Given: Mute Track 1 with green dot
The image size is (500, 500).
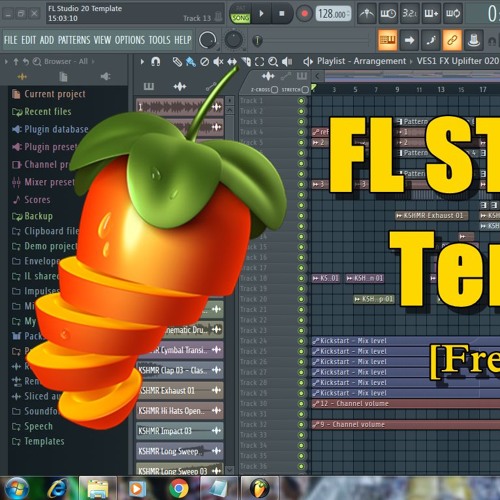Looking at the screenshot, I should (301, 101).
